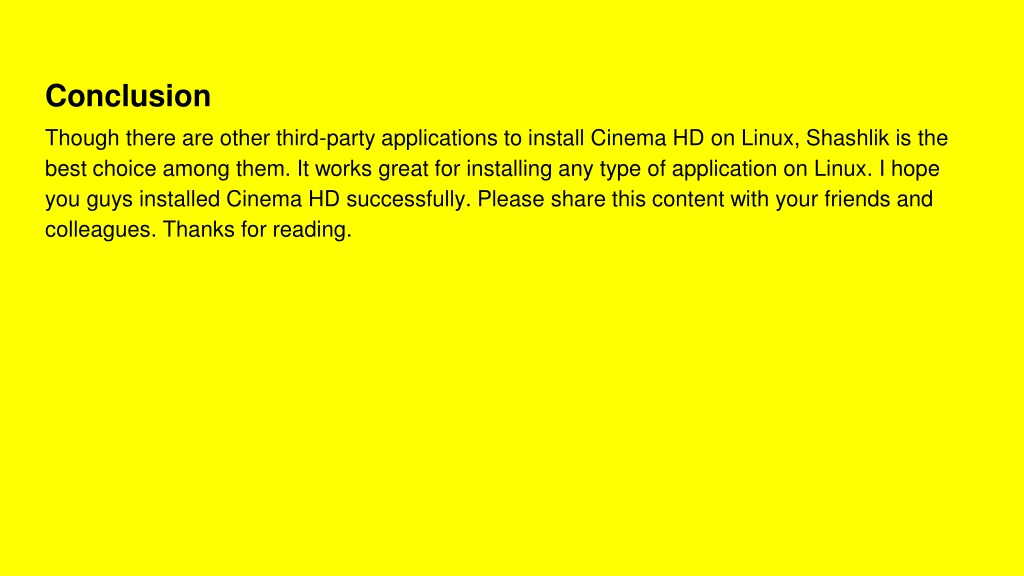Click the word third-party

click(325, 138)
